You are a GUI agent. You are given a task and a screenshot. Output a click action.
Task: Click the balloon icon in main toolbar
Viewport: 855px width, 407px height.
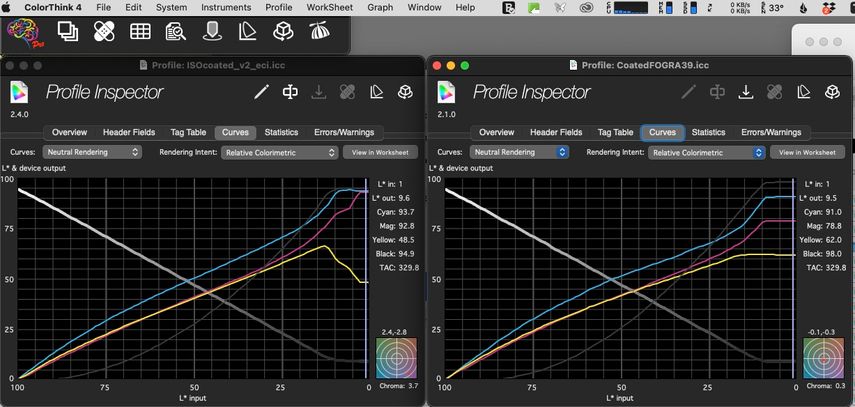pyautogui.click(x=319, y=32)
